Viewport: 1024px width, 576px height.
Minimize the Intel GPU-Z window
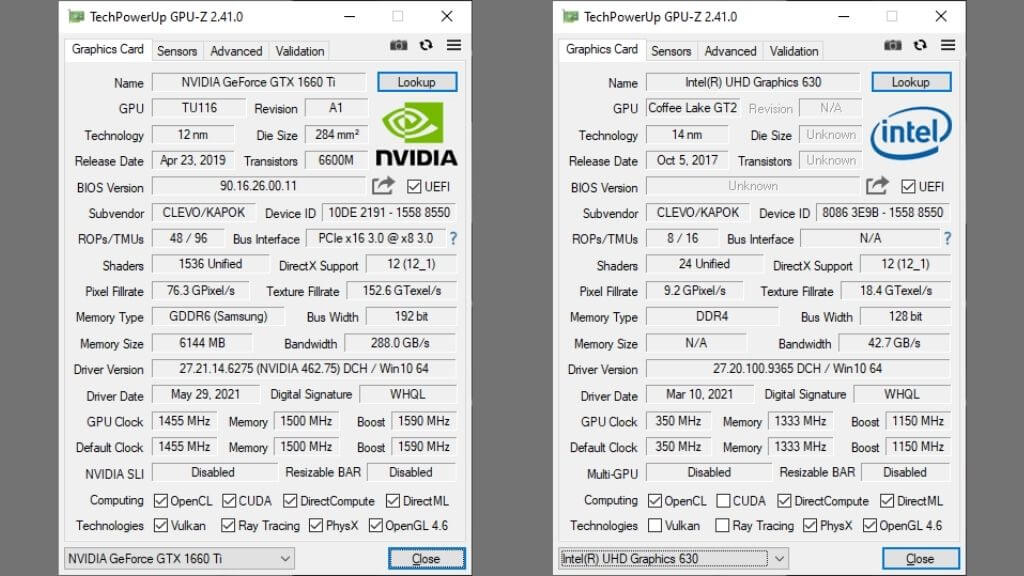tap(844, 16)
